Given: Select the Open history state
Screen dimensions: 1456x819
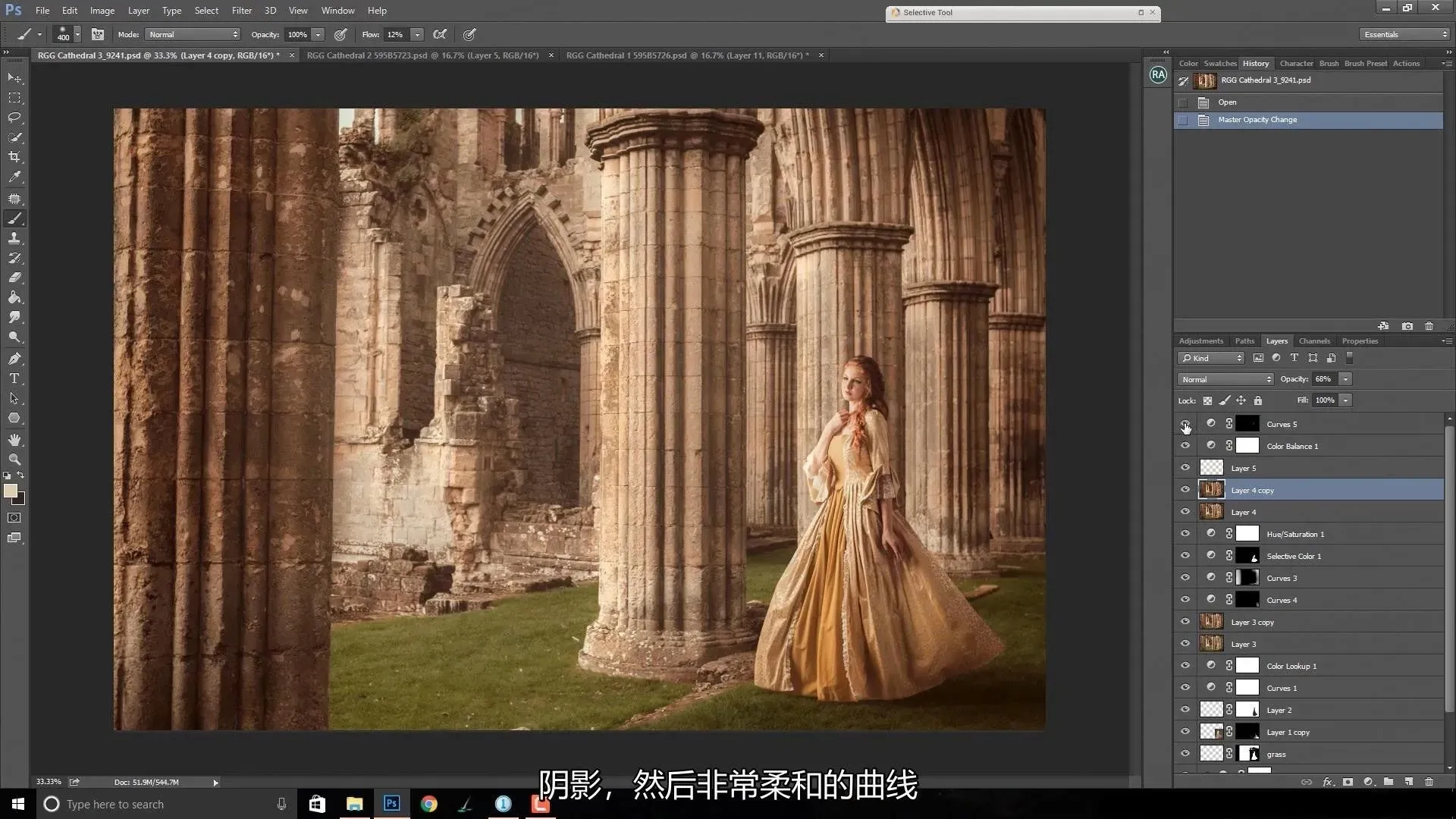Looking at the screenshot, I should pos(1227,102).
